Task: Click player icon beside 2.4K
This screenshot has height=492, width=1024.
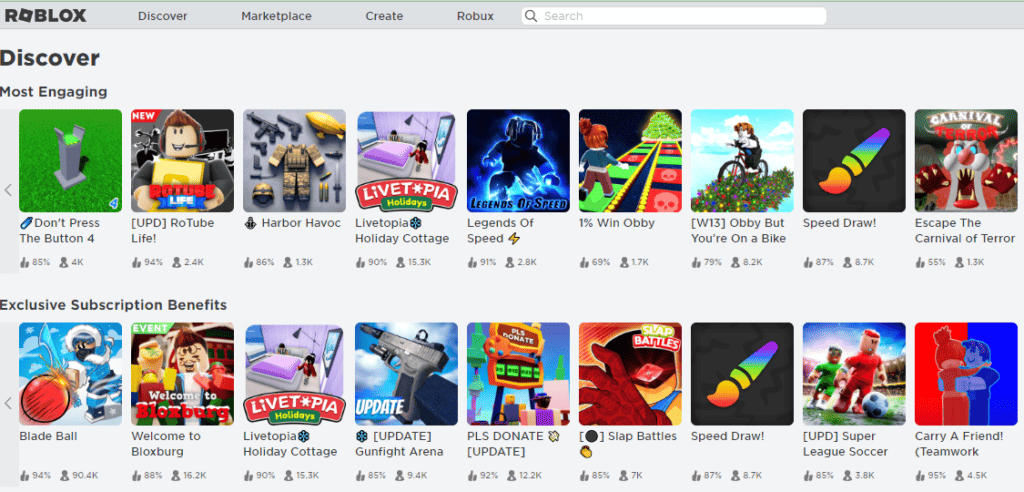Action: pyautogui.click(x=176, y=263)
